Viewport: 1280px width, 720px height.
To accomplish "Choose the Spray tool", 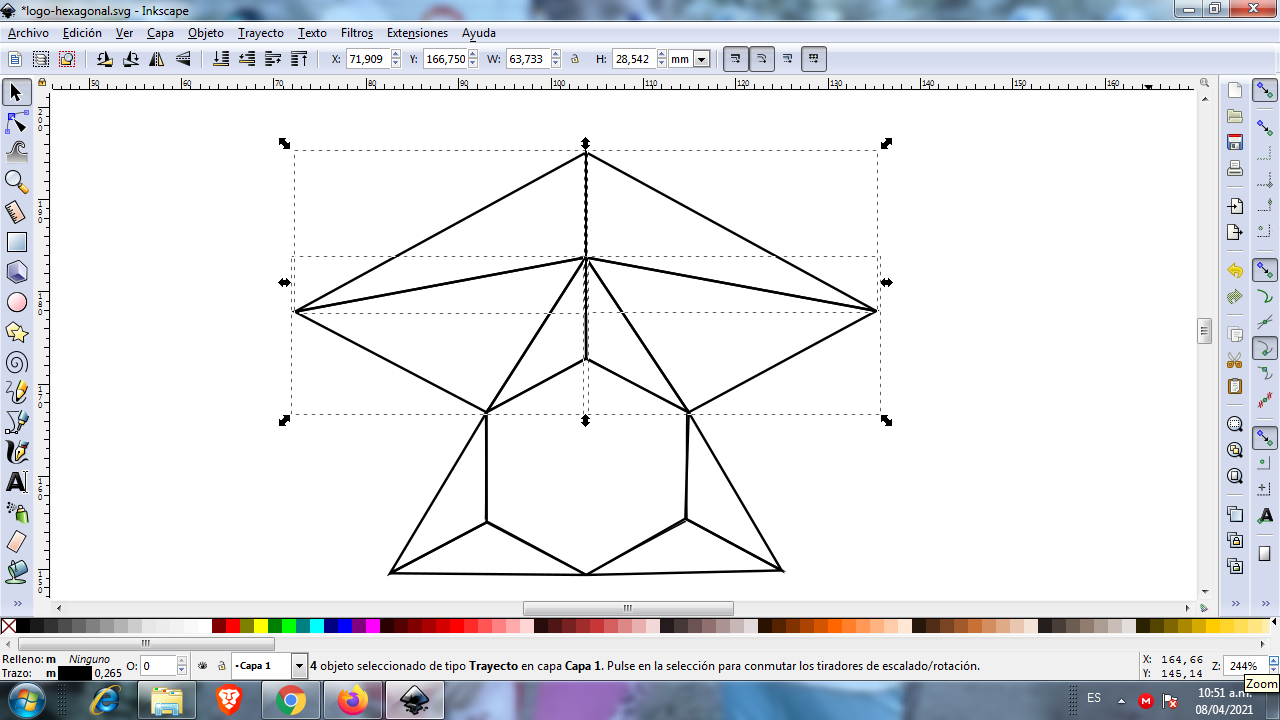I will click(x=16, y=512).
